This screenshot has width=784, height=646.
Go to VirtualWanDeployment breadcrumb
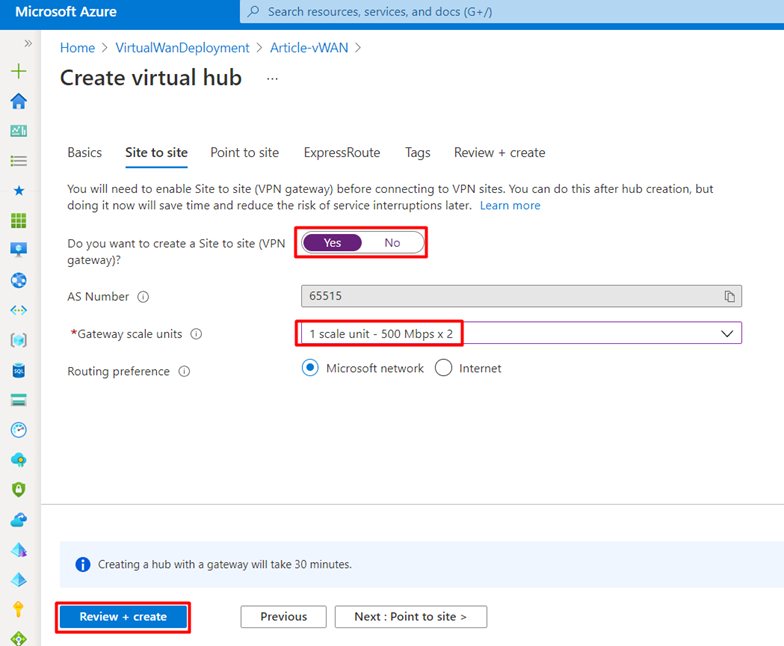click(x=182, y=48)
